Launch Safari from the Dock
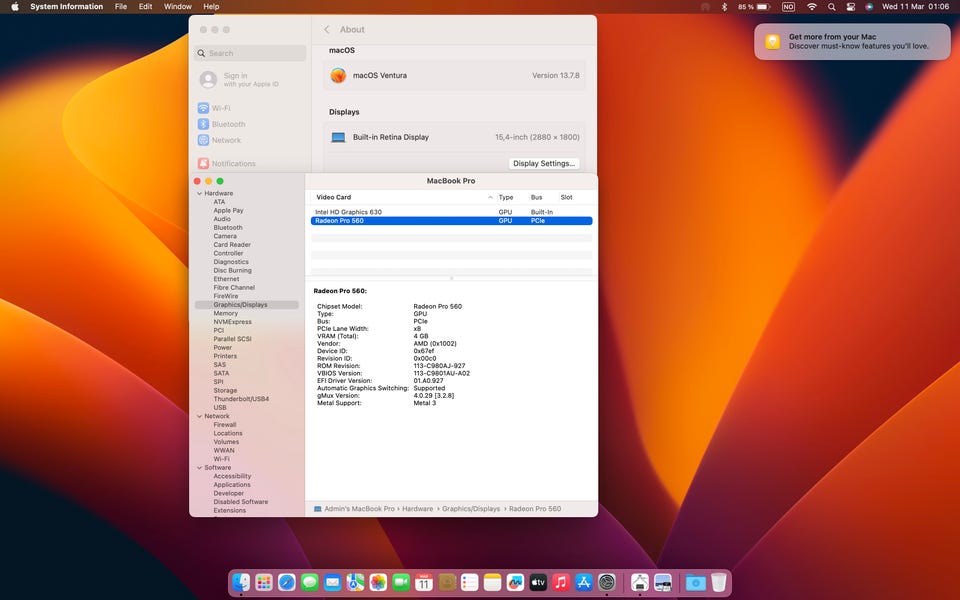This screenshot has height=600, width=960. click(287, 582)
